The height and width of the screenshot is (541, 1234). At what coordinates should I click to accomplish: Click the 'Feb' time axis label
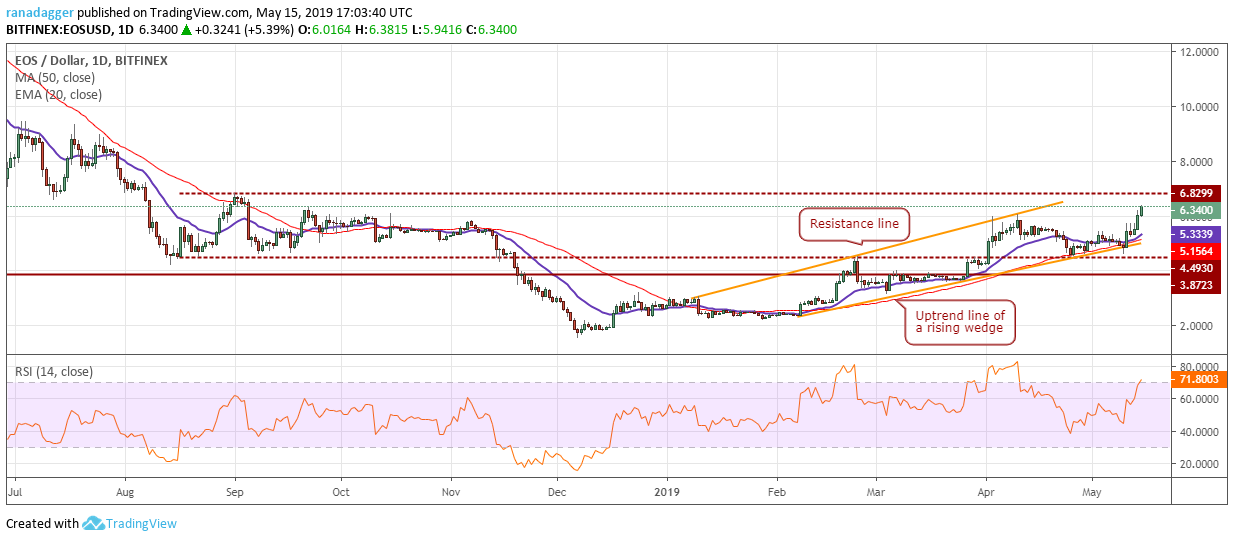click(x=775, y=492)
